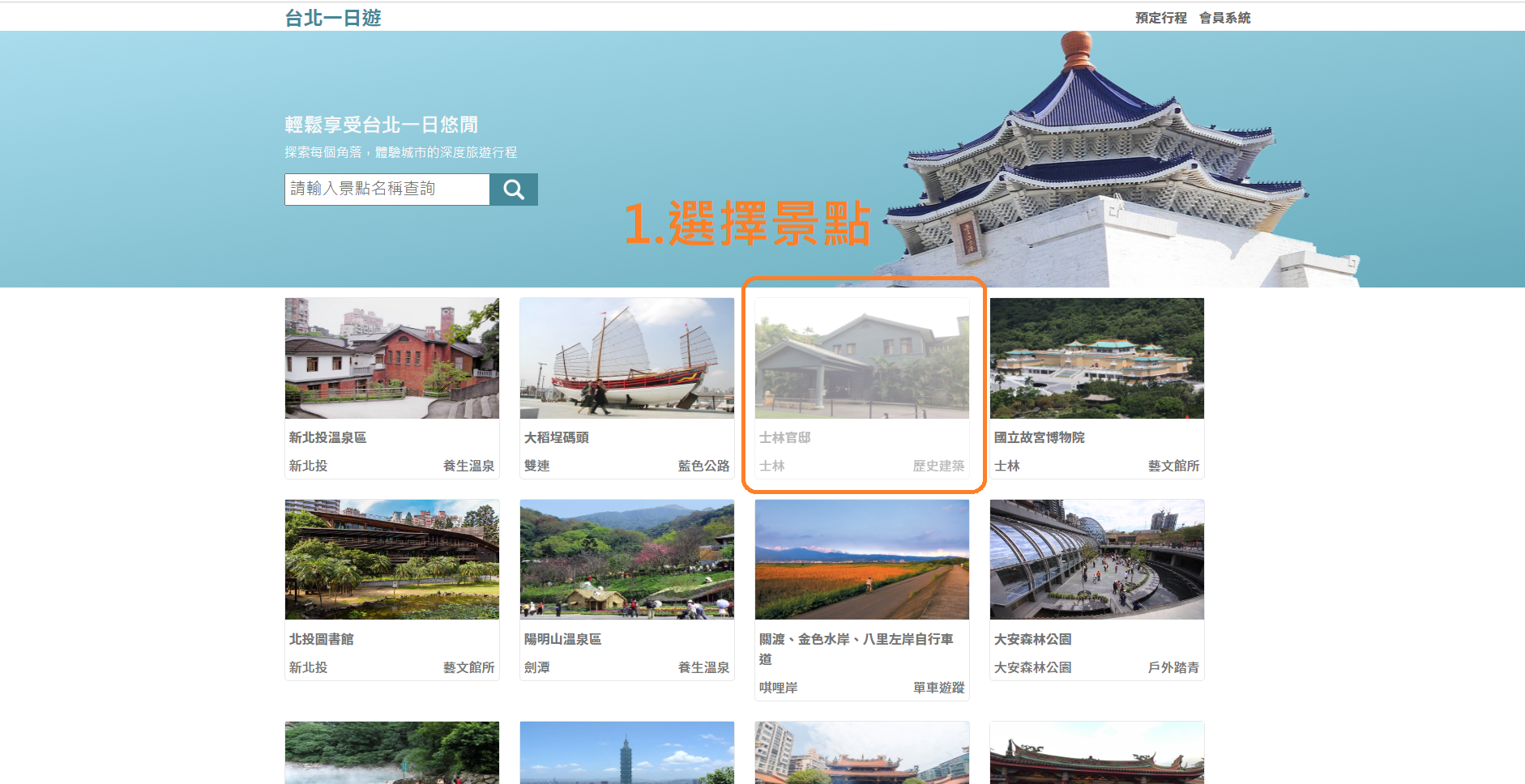Open 預定行程 in the top menu
This screenshot has height=784, width=1525.
click(1160, 18)
